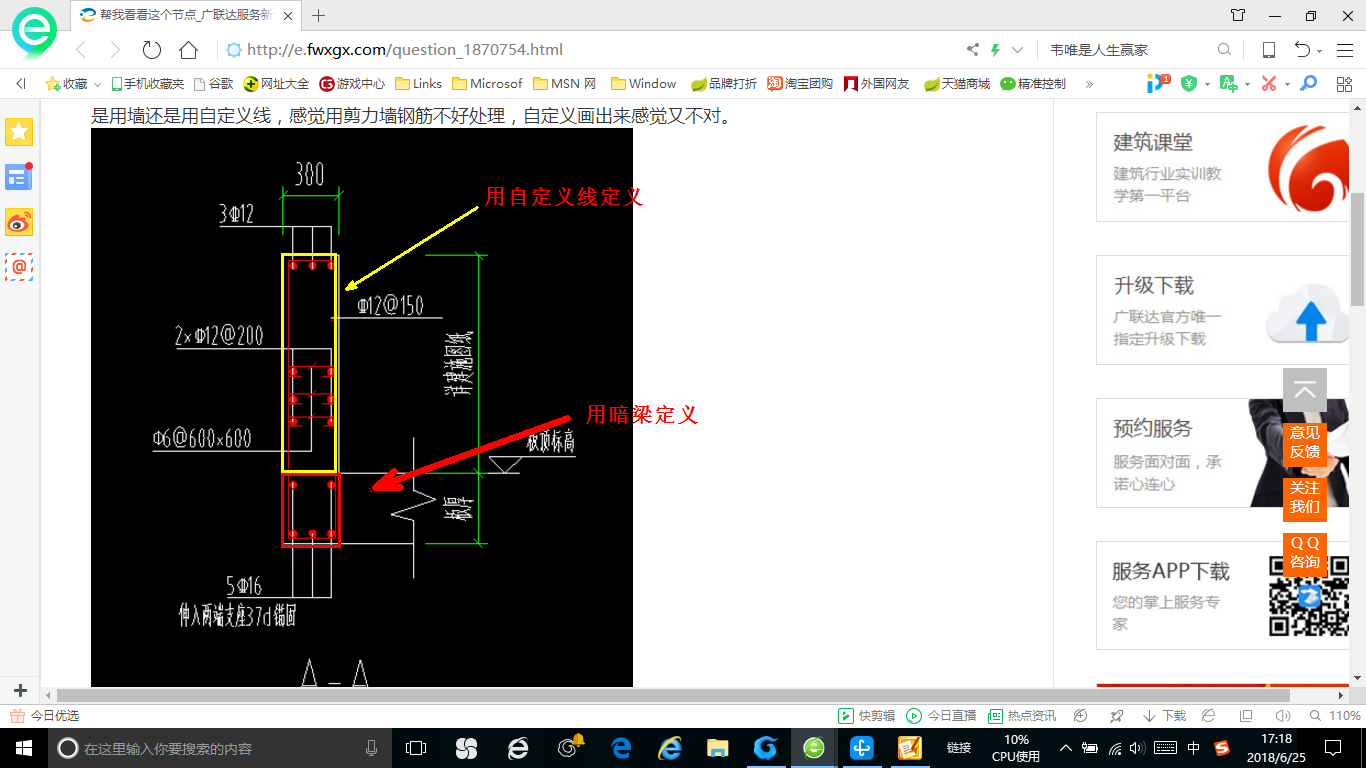Open the 建筑课堂 sidebar card
This screenshot has height=768, width=1366.
click(x=1222, y=166)
